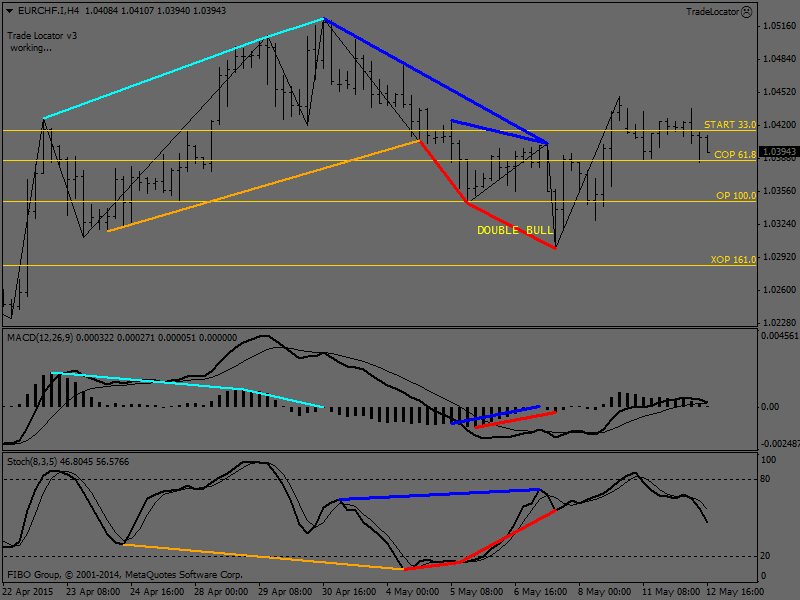Click the current price tag 1.03943
Screen dimensions: 800x600
tap(779, 152)
